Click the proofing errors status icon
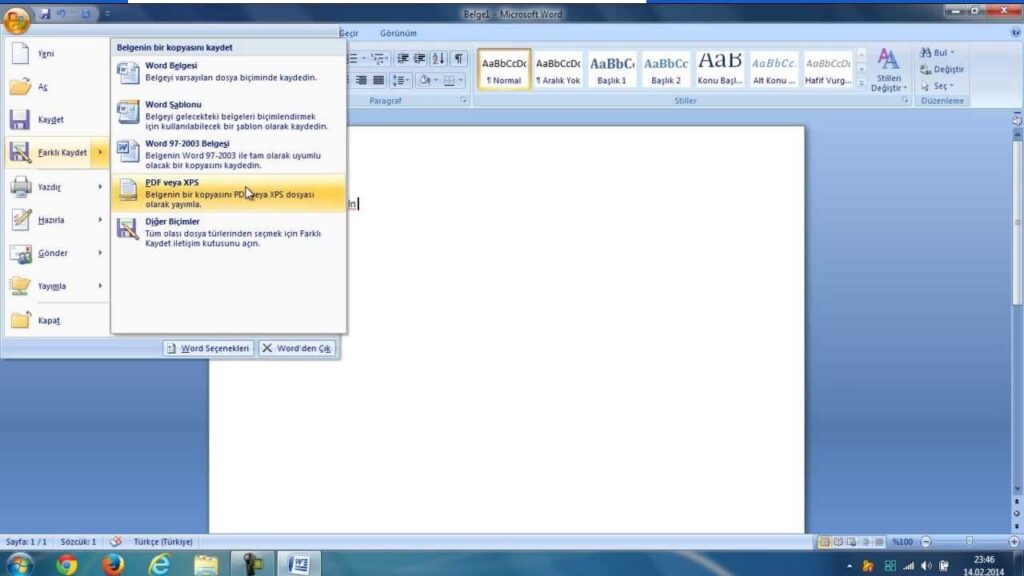The image size is (1024, 576). tap(116, 541)
